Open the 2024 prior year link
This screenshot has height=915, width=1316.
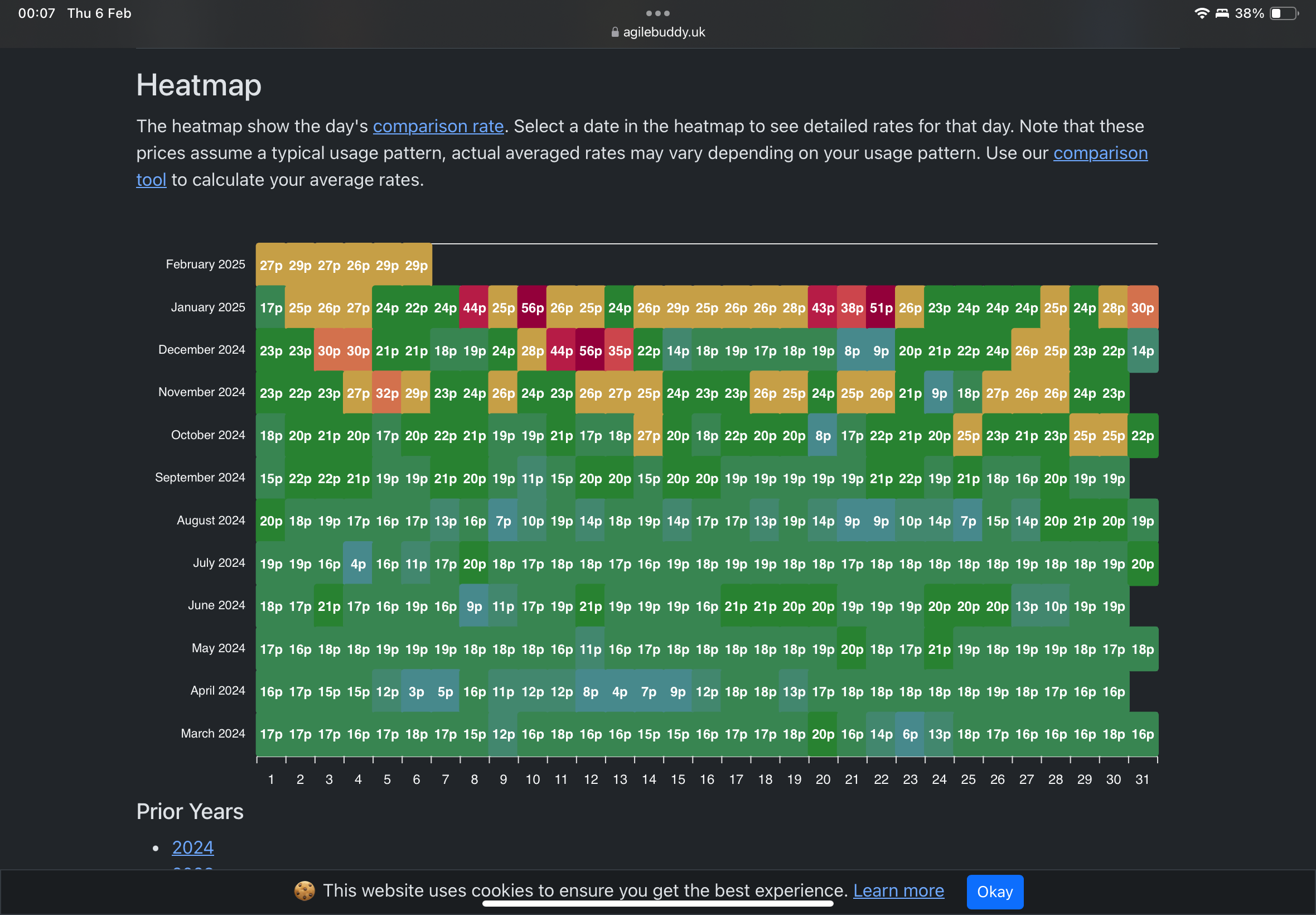(x=192, y=847)
